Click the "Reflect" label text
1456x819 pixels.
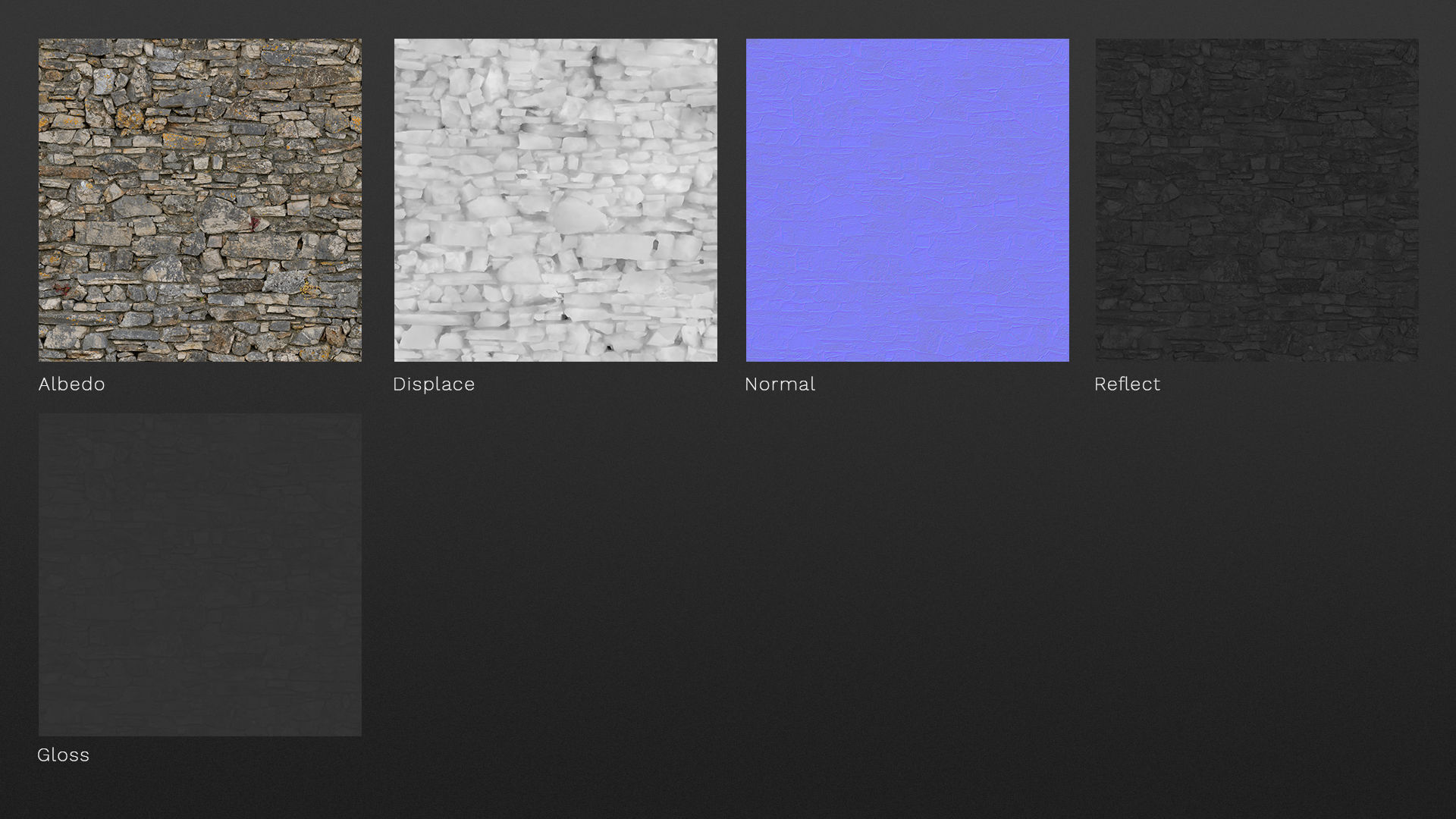(x=1127, y=384)
